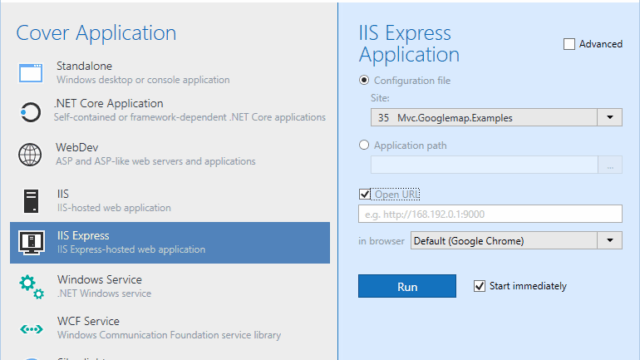640x360 pixels.
Task: Click the Run button
Action: click(407, 286)
